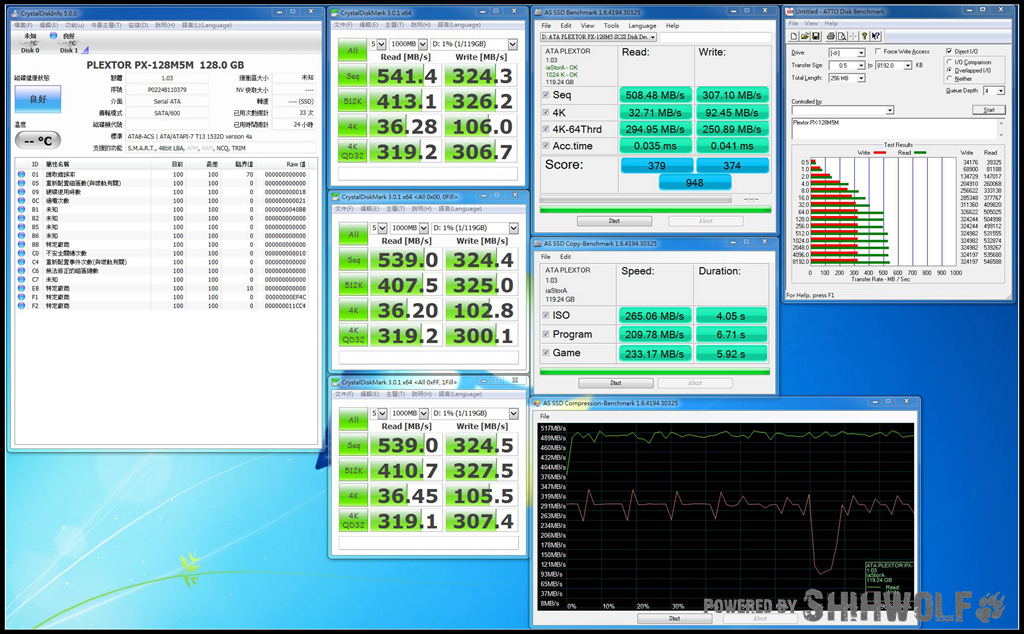Open the Edit menu in AS SSD Copy-Benchmark
This screenshot has height=634, width=1024.
point(566,257)
